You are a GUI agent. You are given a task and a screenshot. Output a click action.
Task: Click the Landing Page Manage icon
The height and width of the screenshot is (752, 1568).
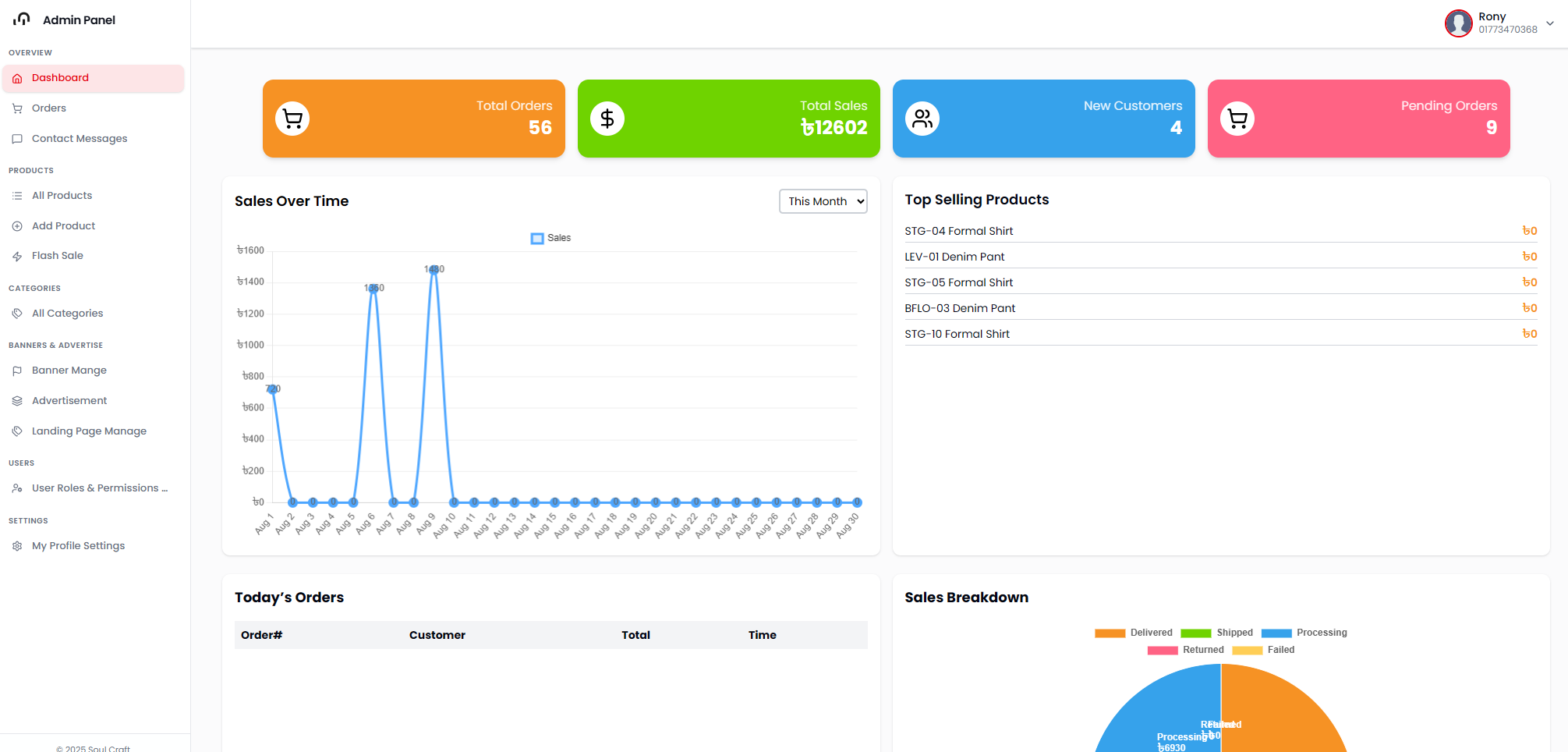pos(17,431)
